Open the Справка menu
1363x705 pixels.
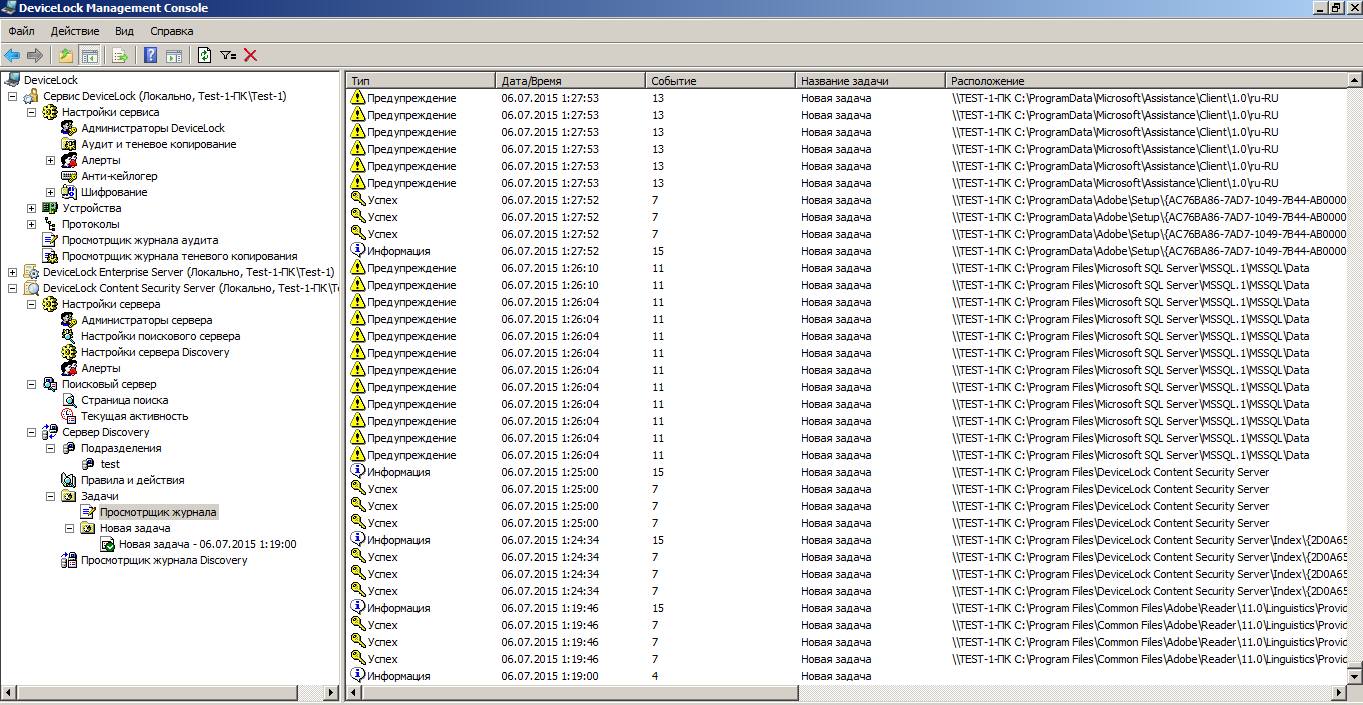click(x=172, y=31)
